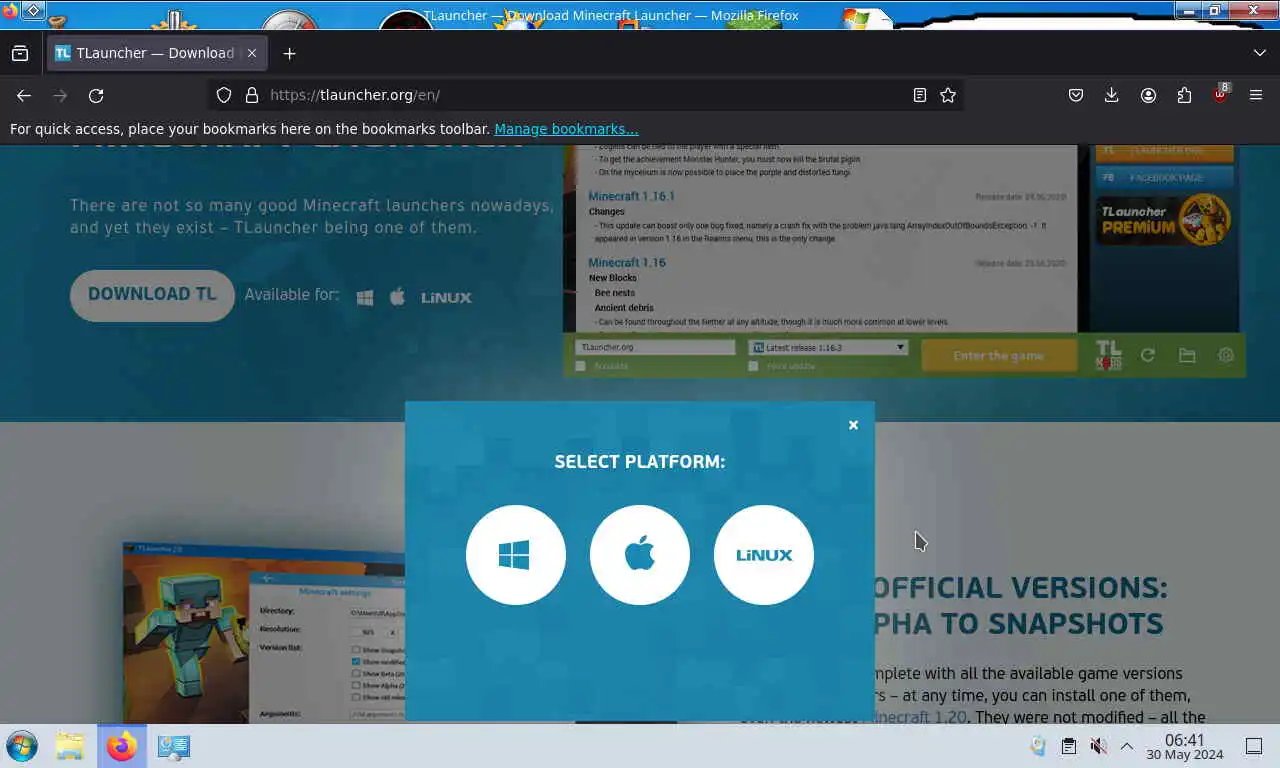
Task: Click the DOWNLOAD TL button
Action: (x=152, y=295)
